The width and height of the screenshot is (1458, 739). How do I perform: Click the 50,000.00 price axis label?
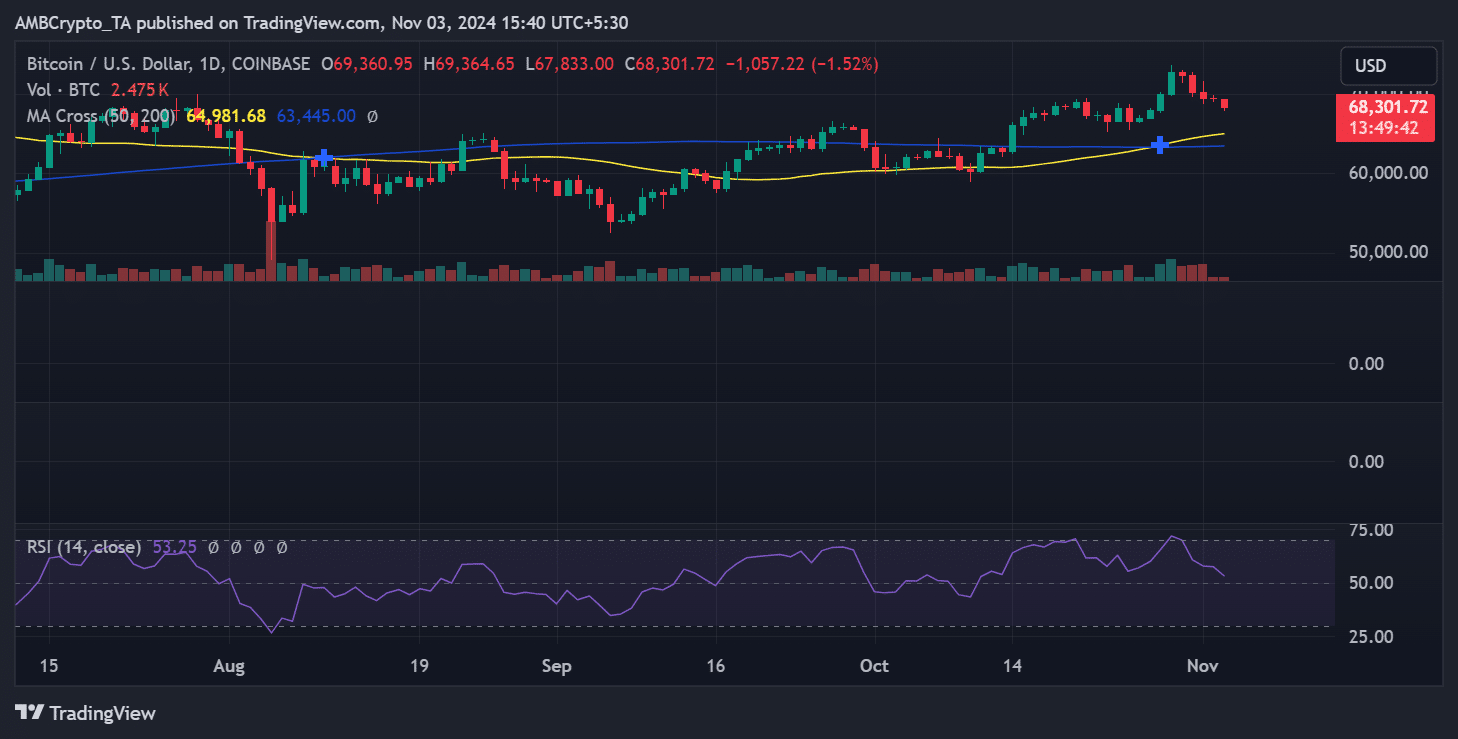tap(1386, 252)
